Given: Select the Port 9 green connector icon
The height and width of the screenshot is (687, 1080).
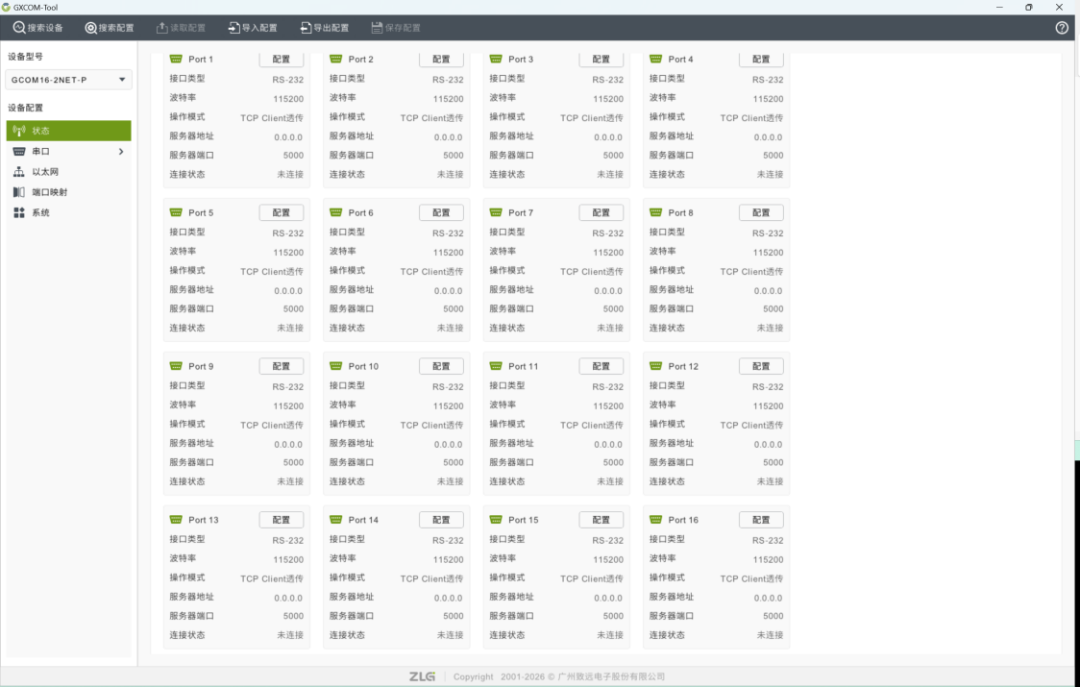Looking at the screenshot, I should pos(176,366).
